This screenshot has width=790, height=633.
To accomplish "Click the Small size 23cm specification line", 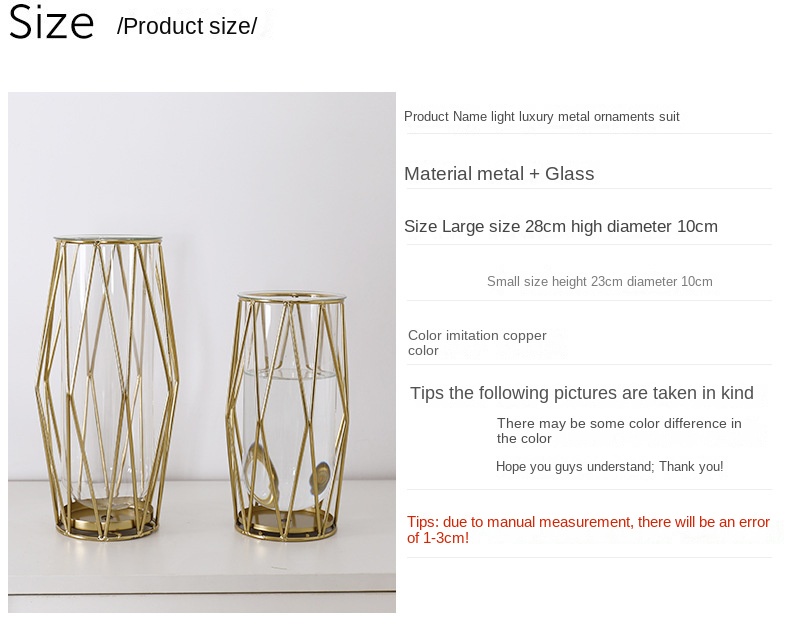I will 599,282.
